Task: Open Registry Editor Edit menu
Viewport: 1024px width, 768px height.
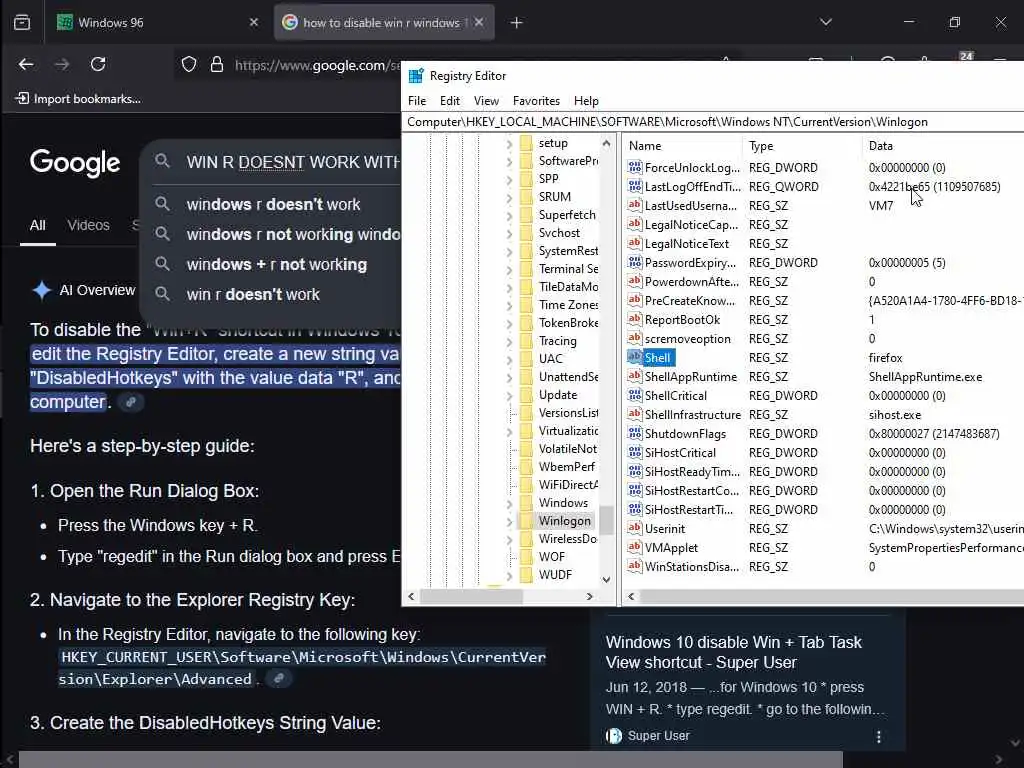Action: point(449,101)
